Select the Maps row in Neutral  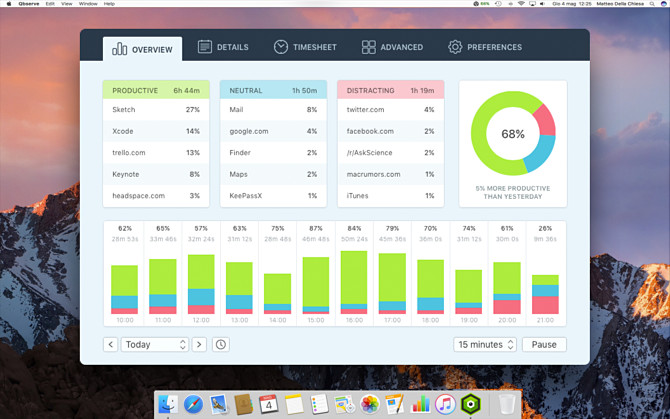273,174
